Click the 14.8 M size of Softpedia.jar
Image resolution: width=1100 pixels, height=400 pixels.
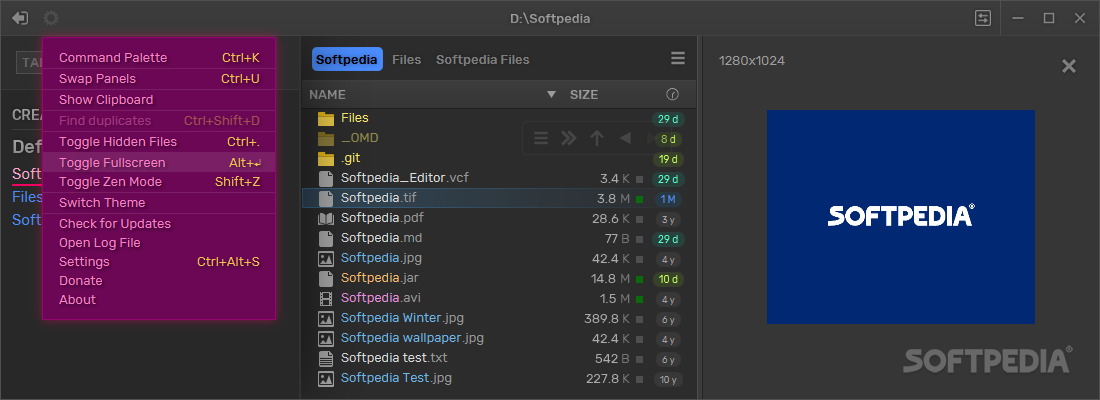611,279
